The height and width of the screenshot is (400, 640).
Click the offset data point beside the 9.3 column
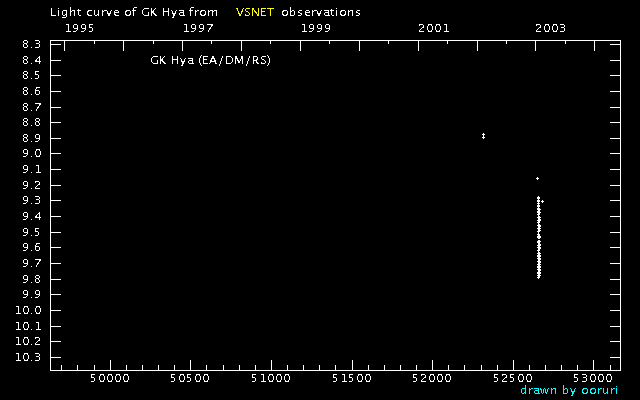pos(542,201)
